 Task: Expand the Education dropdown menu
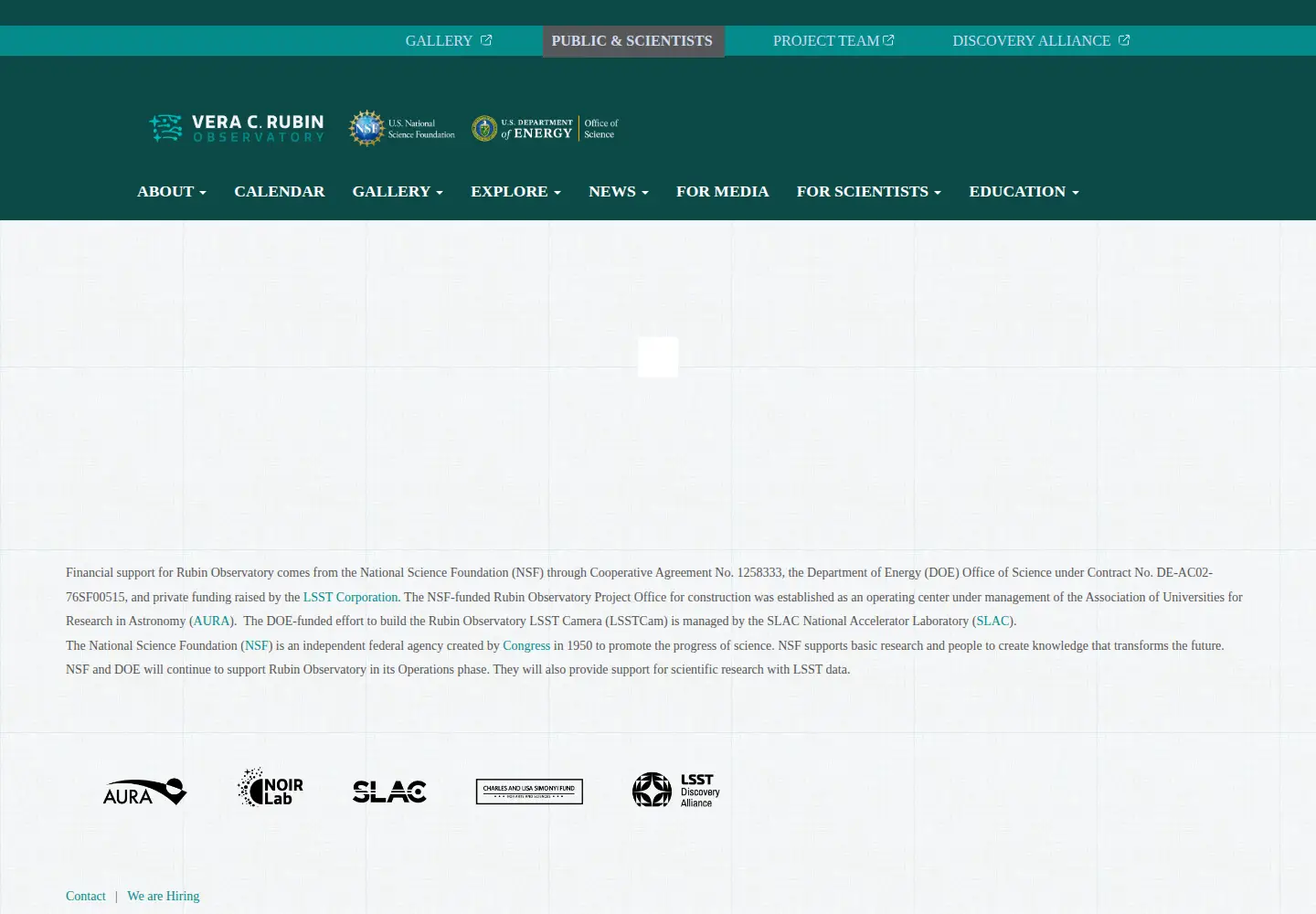pyautogui.click(x=1024, y=191)
